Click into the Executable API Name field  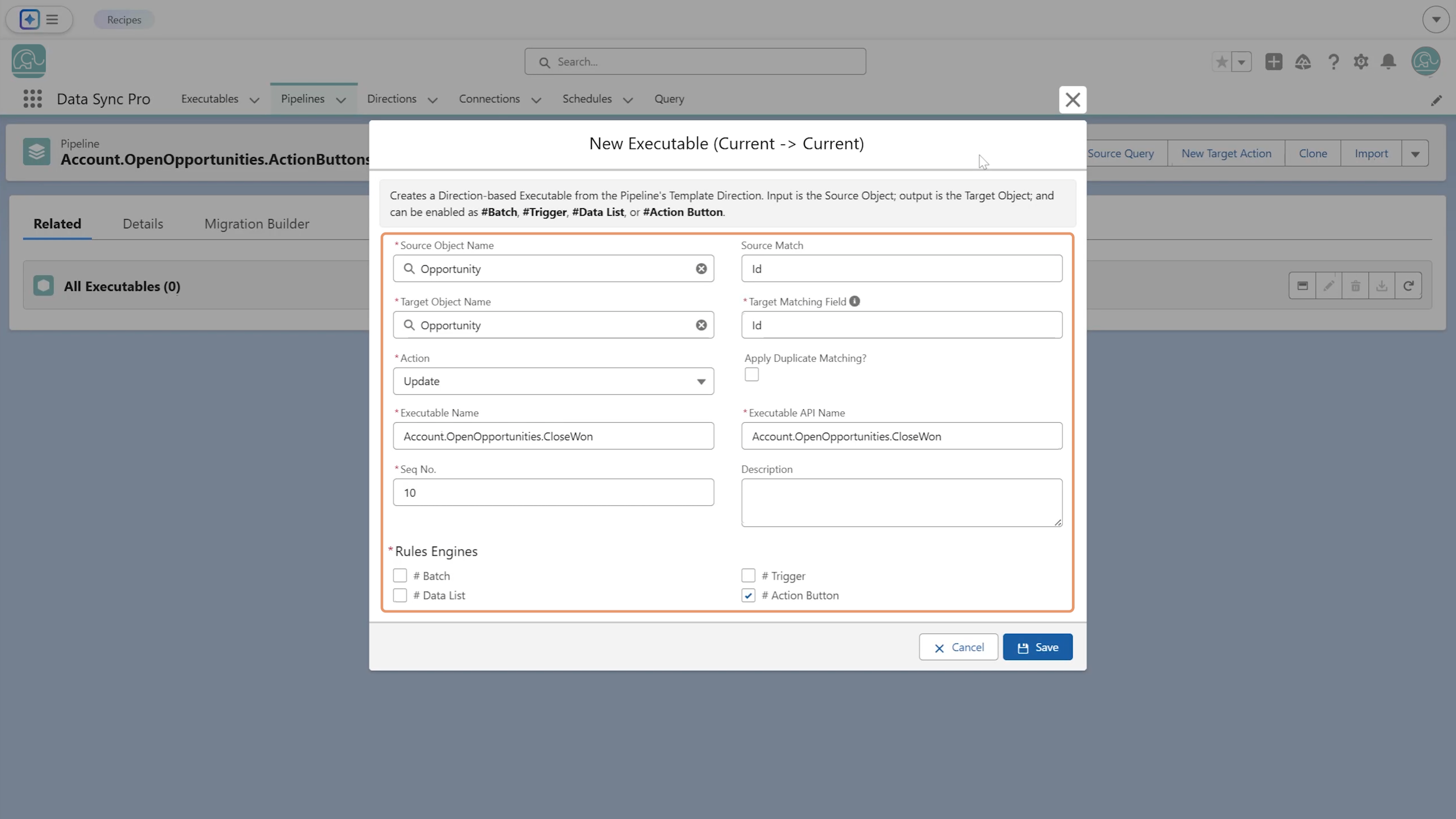[902, 436]
